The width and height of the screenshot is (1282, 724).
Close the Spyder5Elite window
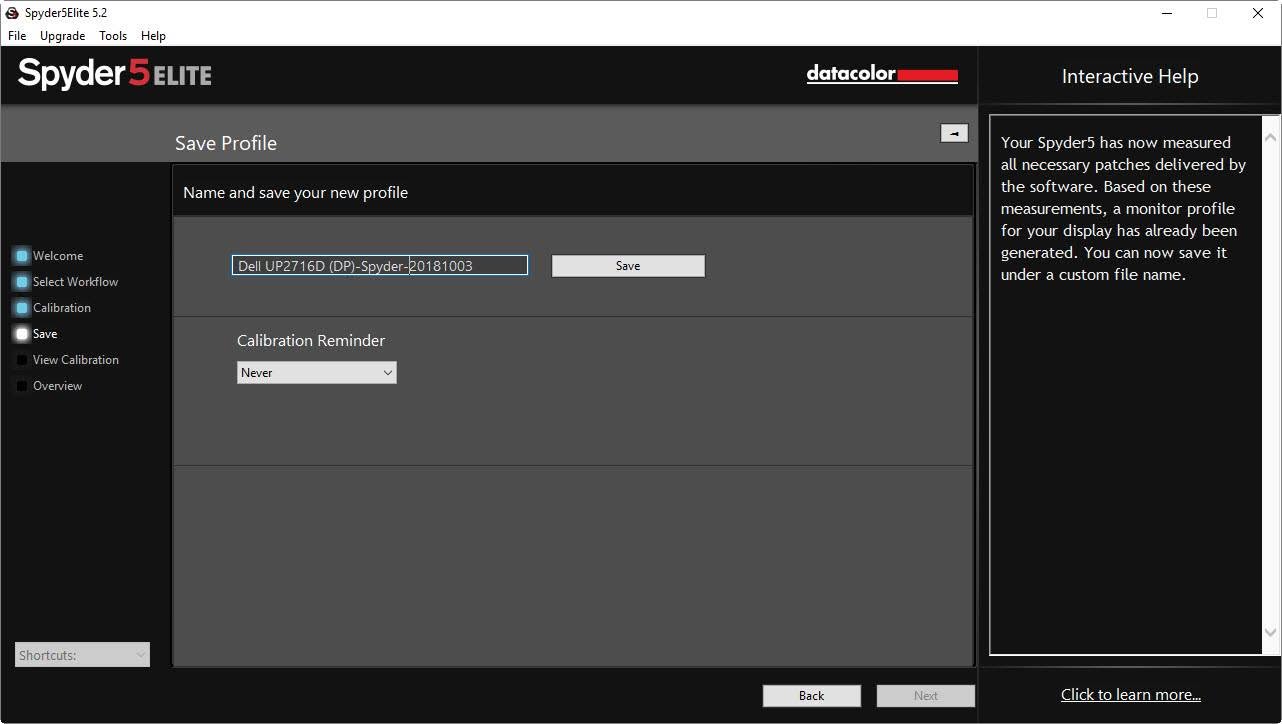(x=1258, y=13)
